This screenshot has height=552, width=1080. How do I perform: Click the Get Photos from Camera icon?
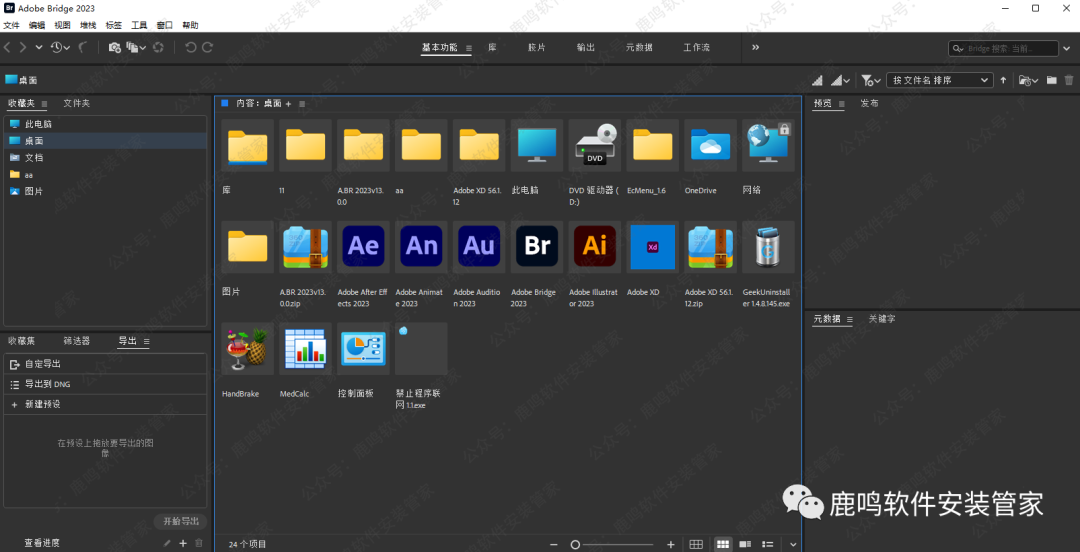pos(114,47)
